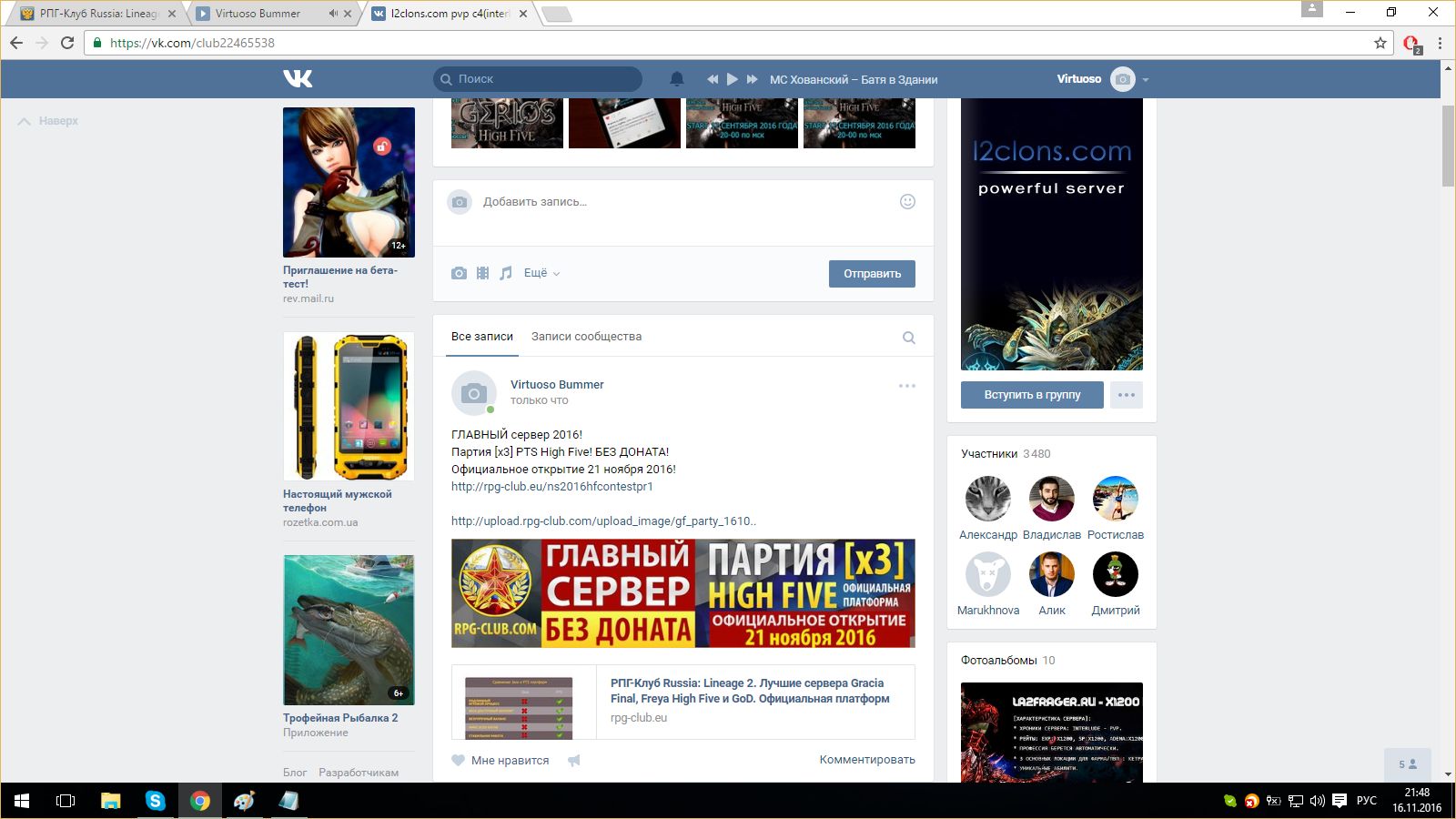The height and width of the screenshot is (819, 1456).
Task: Click the red browser extension icon
Action: pyautogui.click(x=1411, y=44)
